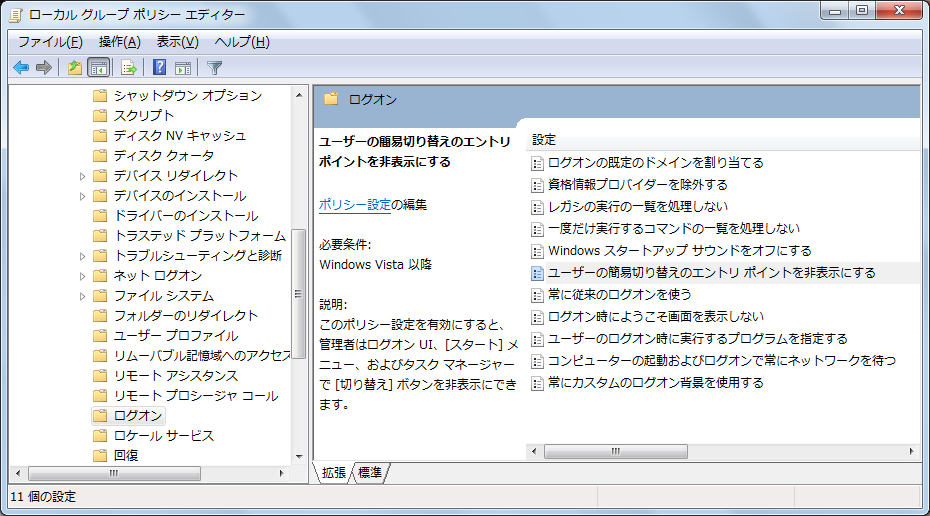Switch to the 拡張 tab
This screenshot has width=930, height=516.
click(x=334, y=473)
